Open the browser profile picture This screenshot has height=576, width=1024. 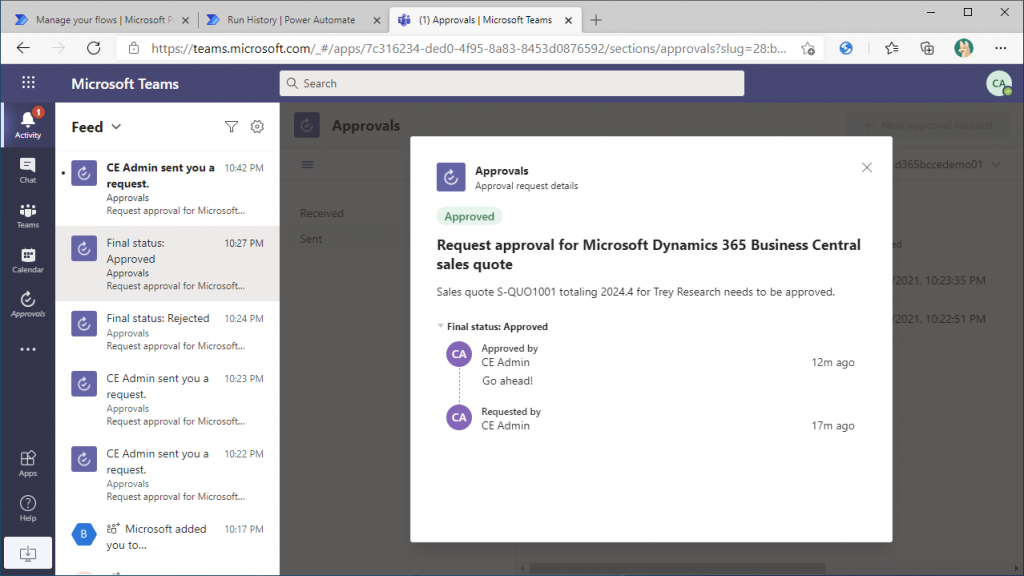pos(964,48)
